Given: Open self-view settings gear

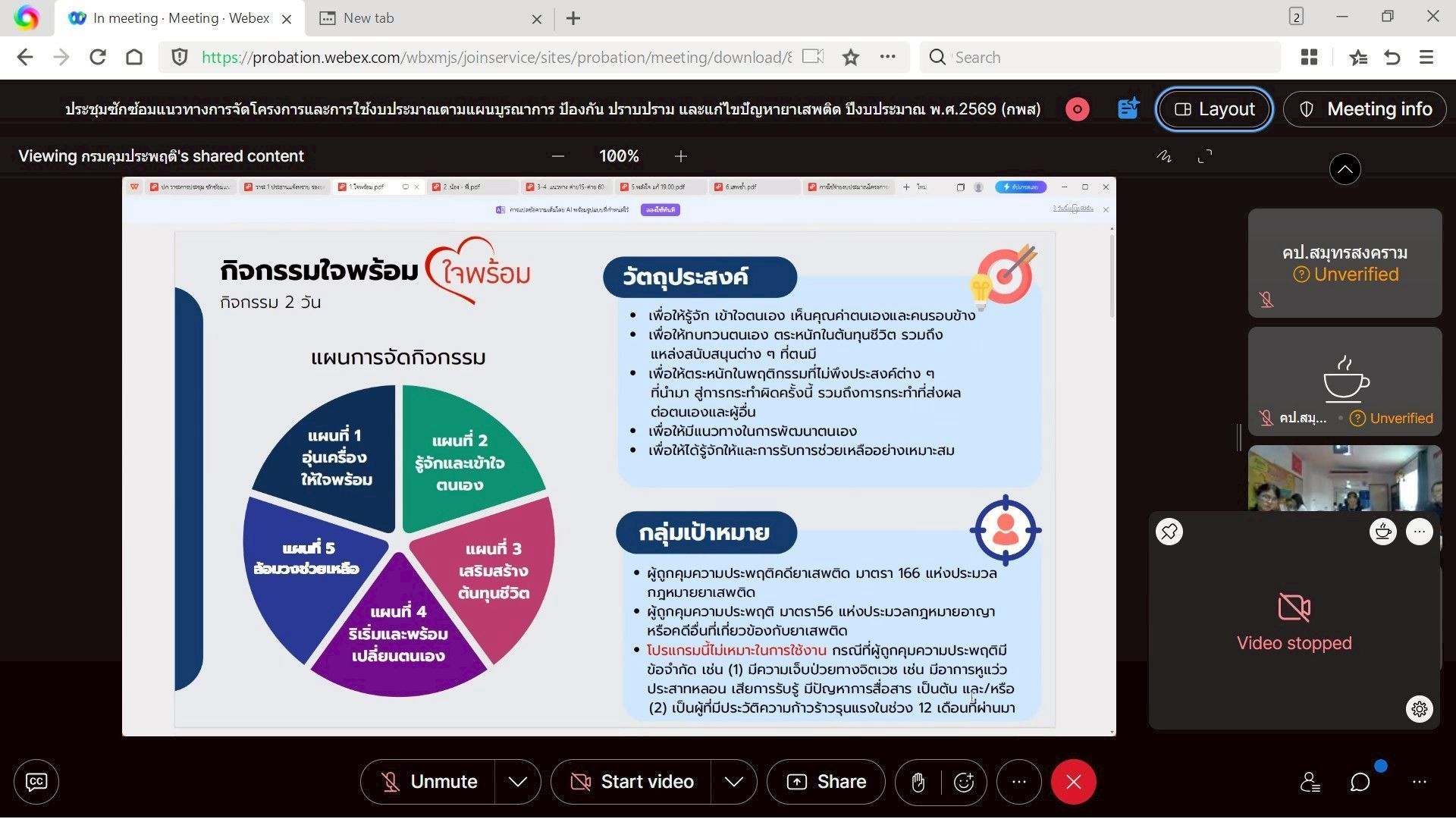Looking at the screenshot, I should pyautogui.click(x=1420, y=709).
